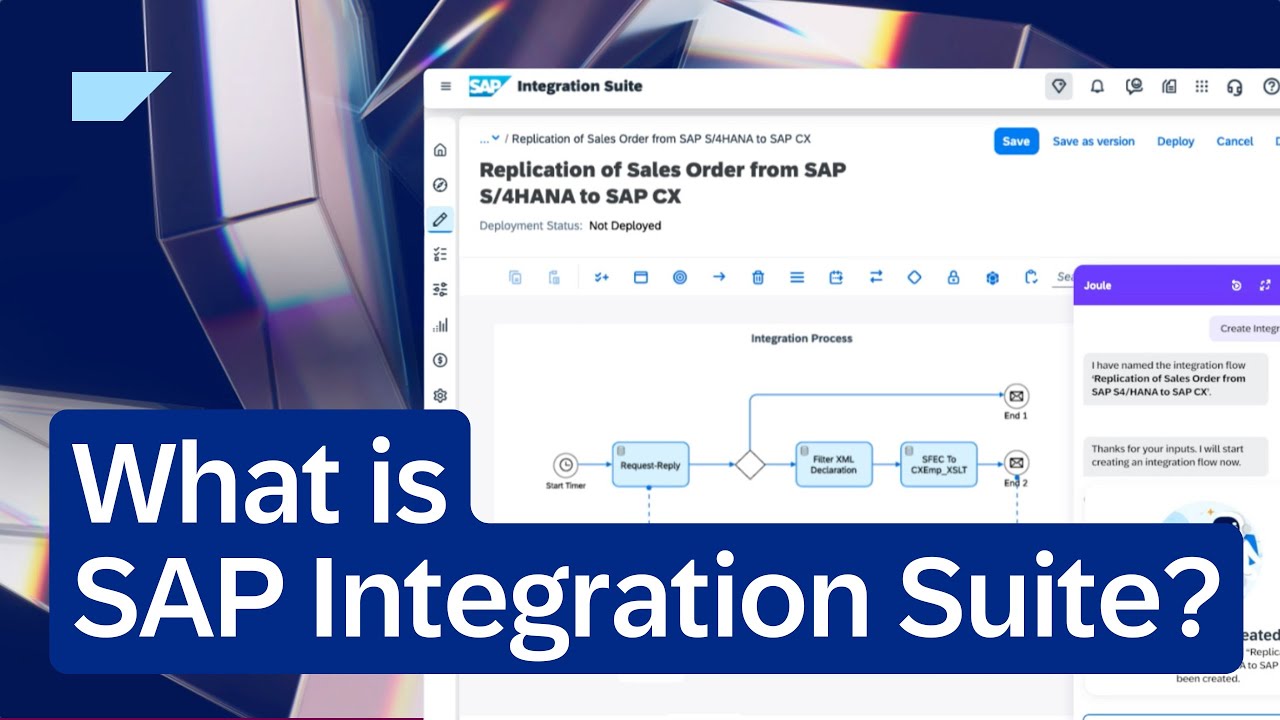Open the feedback chat icon in the header

click(1133, 87)
